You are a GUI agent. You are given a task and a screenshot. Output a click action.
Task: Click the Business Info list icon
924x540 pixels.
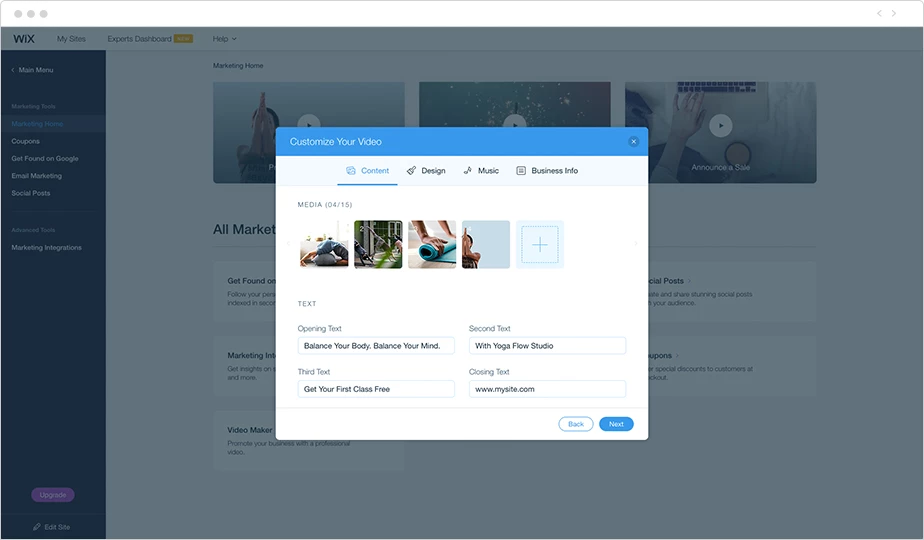[x=521, y=171]
